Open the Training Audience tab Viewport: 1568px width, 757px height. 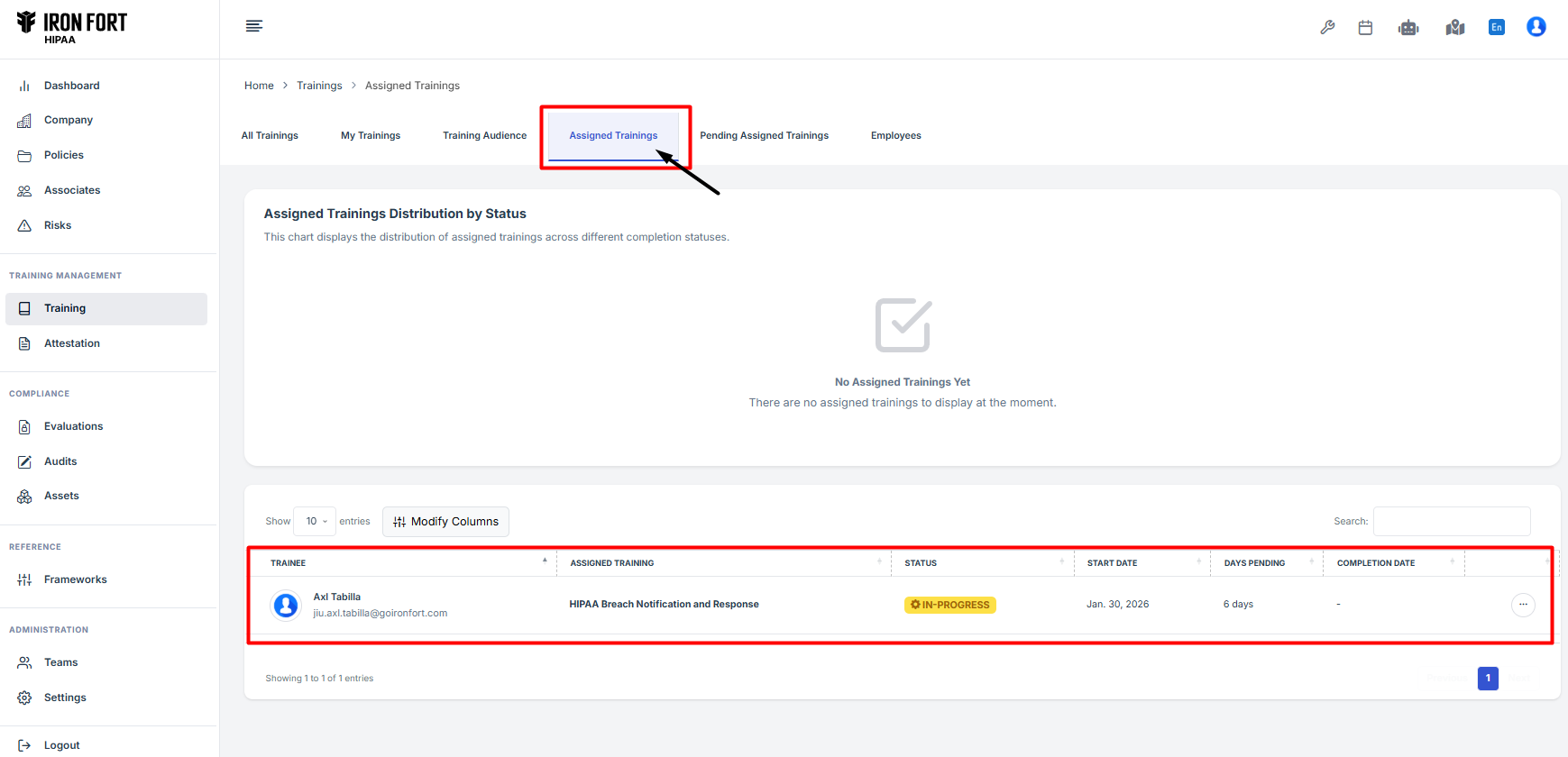pyautogui.click(x=484, y=136)
